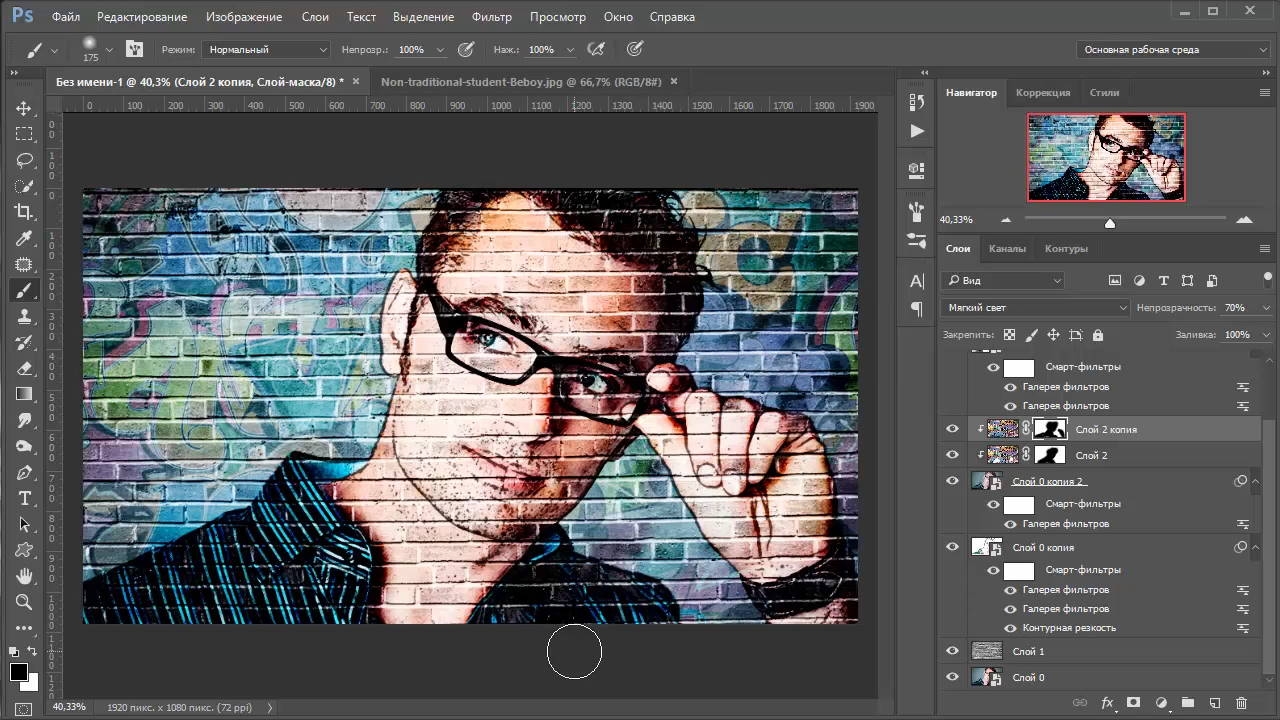This screenshot has width=1280, height=720.
Task: Click the navigator zoom slider handle
Action: click(x=1110, y=223)
